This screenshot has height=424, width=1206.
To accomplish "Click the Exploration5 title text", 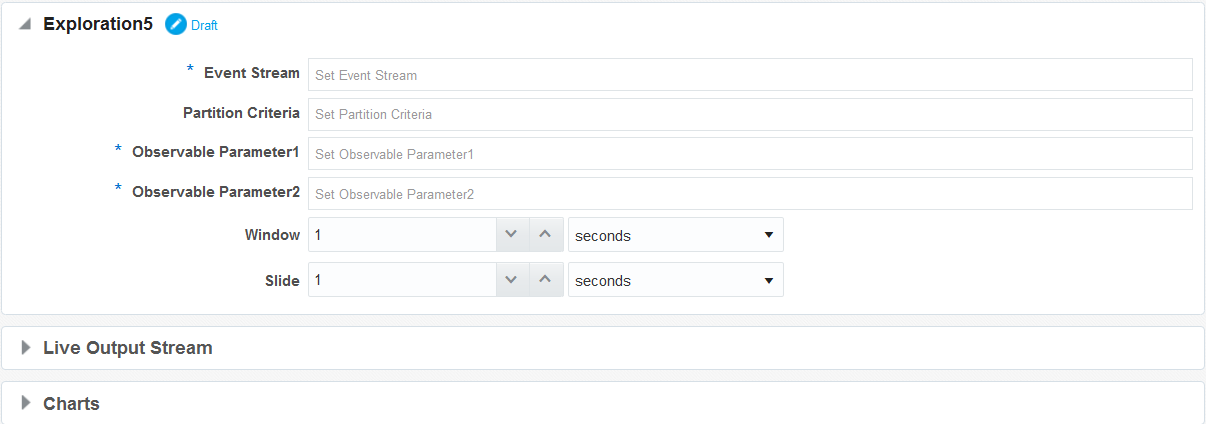I will (98, 24).
